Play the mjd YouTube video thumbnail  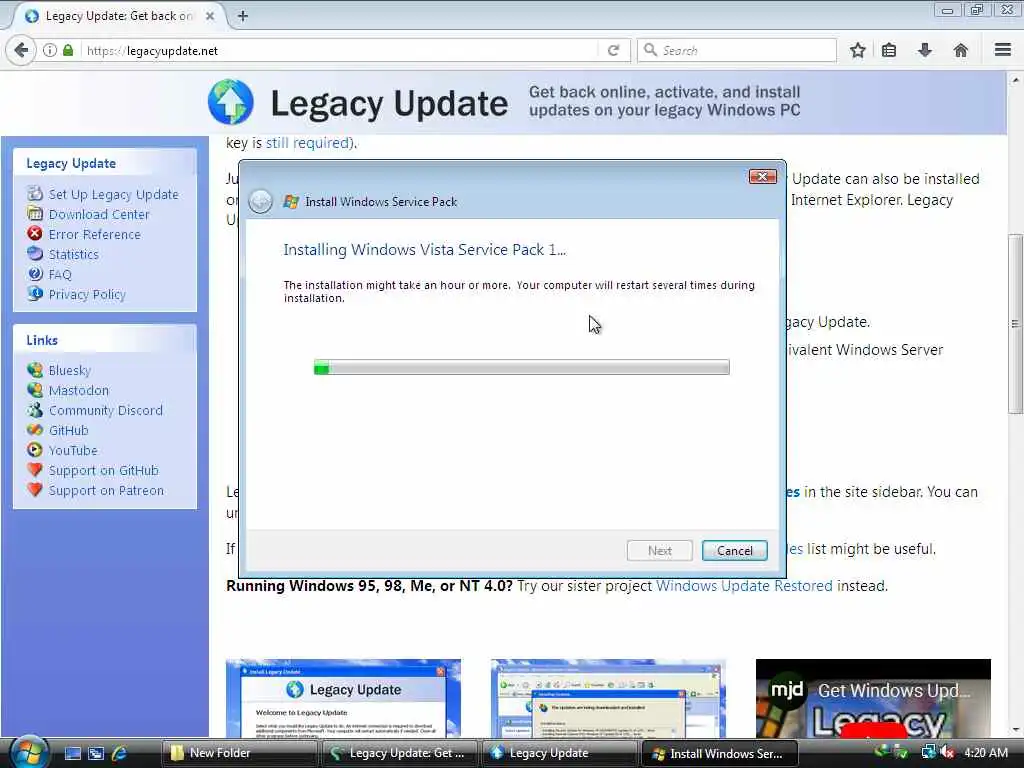coord(873,698)
